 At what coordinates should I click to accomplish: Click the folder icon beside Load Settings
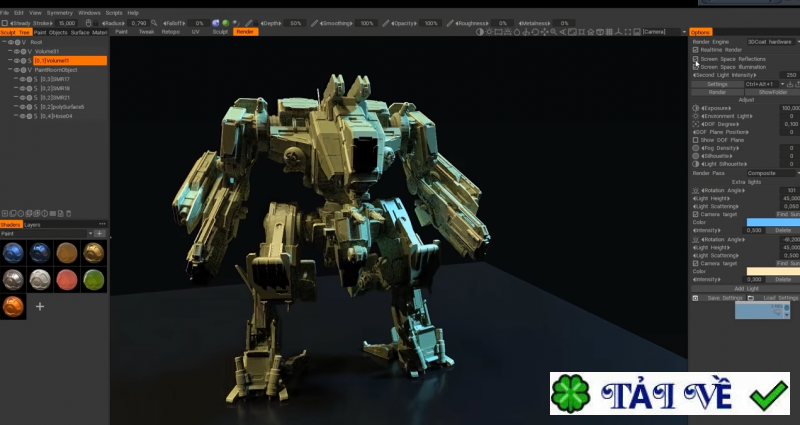click(751, 298)
